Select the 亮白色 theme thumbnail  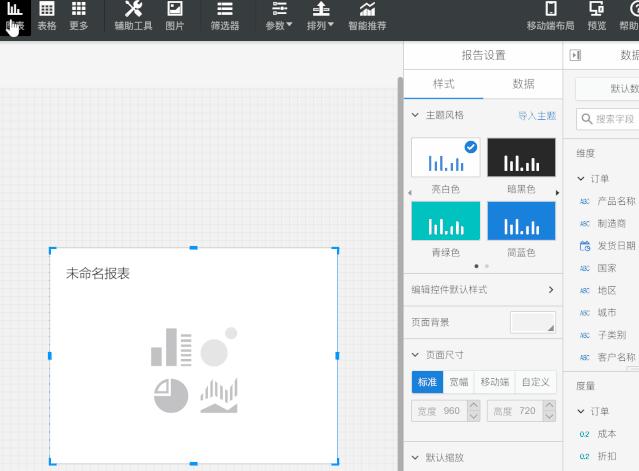click(445, 157)
